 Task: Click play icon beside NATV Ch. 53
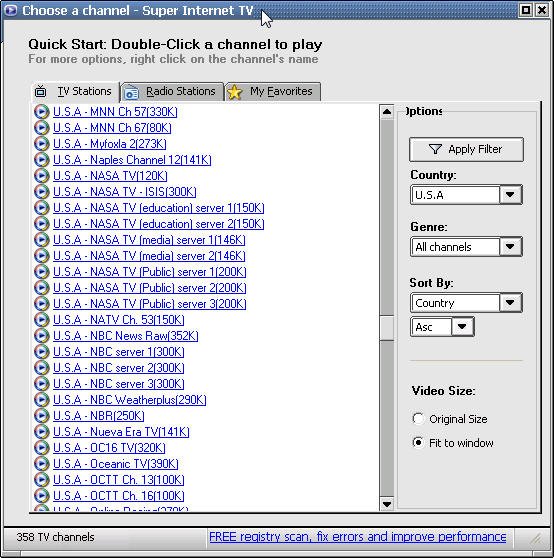pyautogui.click(x=41, y=320)
